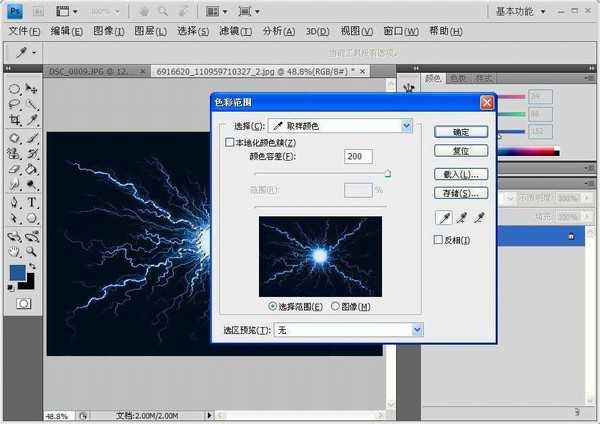
Task: Click the 颜色容差 value field
Action: [x=358, y=156]
